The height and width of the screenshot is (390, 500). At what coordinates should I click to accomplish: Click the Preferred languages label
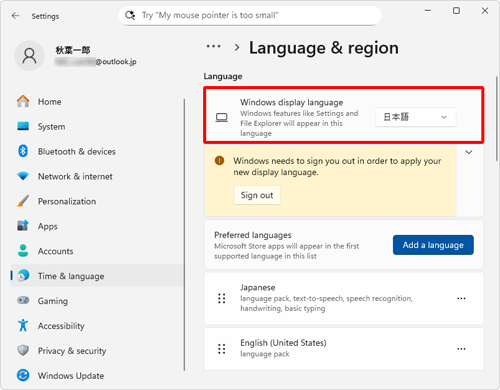253,235
